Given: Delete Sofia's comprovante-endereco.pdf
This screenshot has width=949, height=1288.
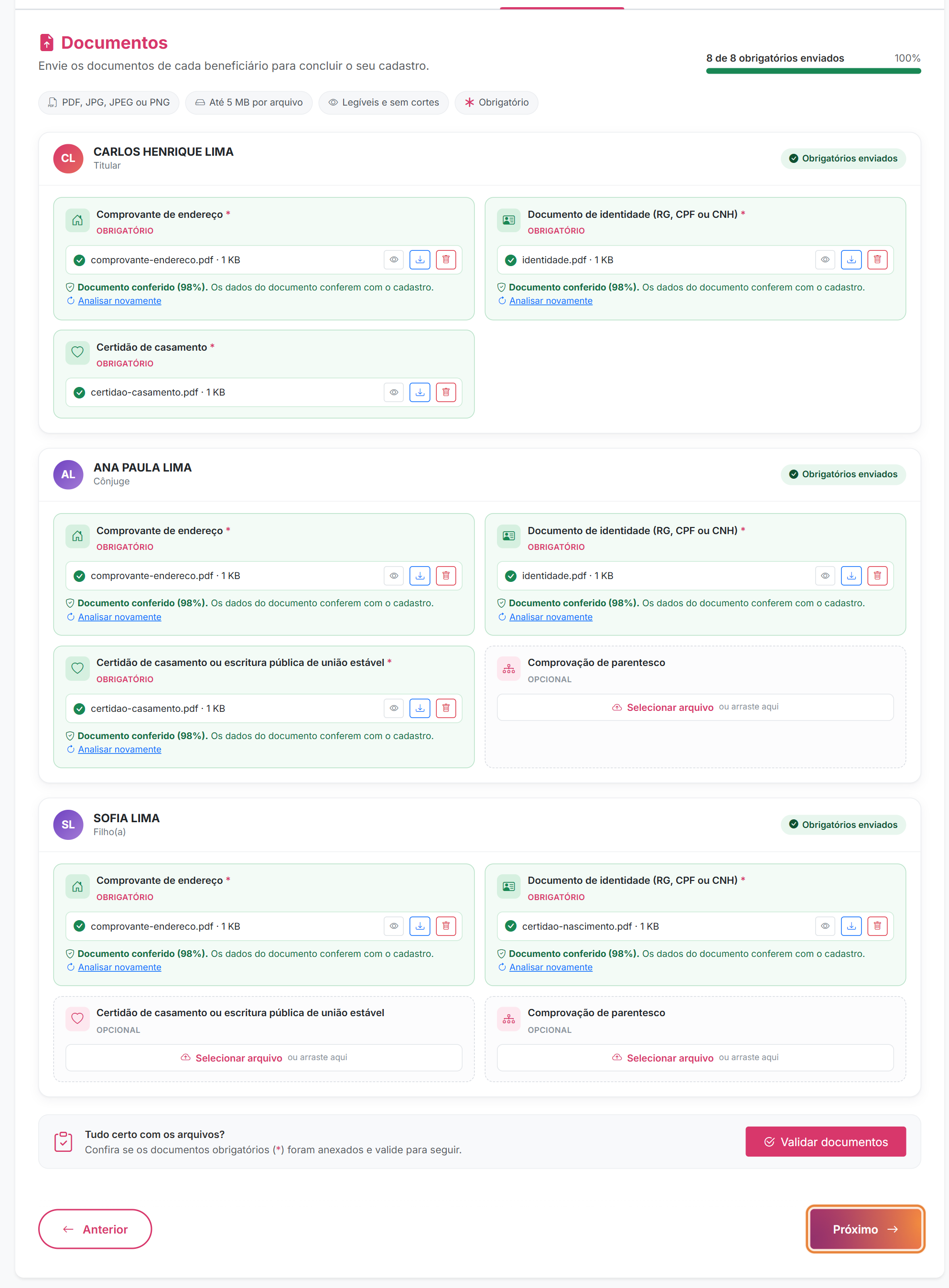Looking at the screenshot, I should [x=446, y=926].
